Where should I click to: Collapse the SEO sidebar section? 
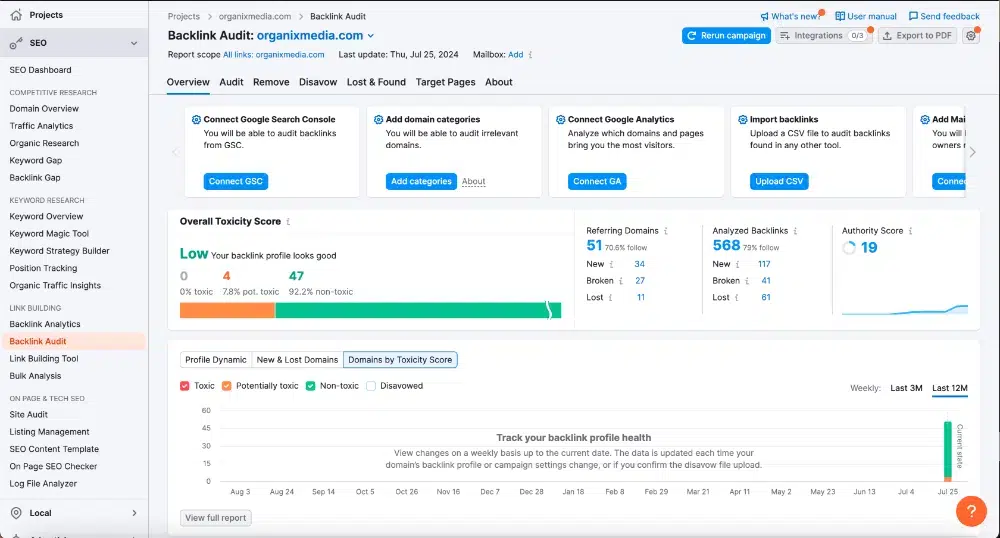coord(134,43)
